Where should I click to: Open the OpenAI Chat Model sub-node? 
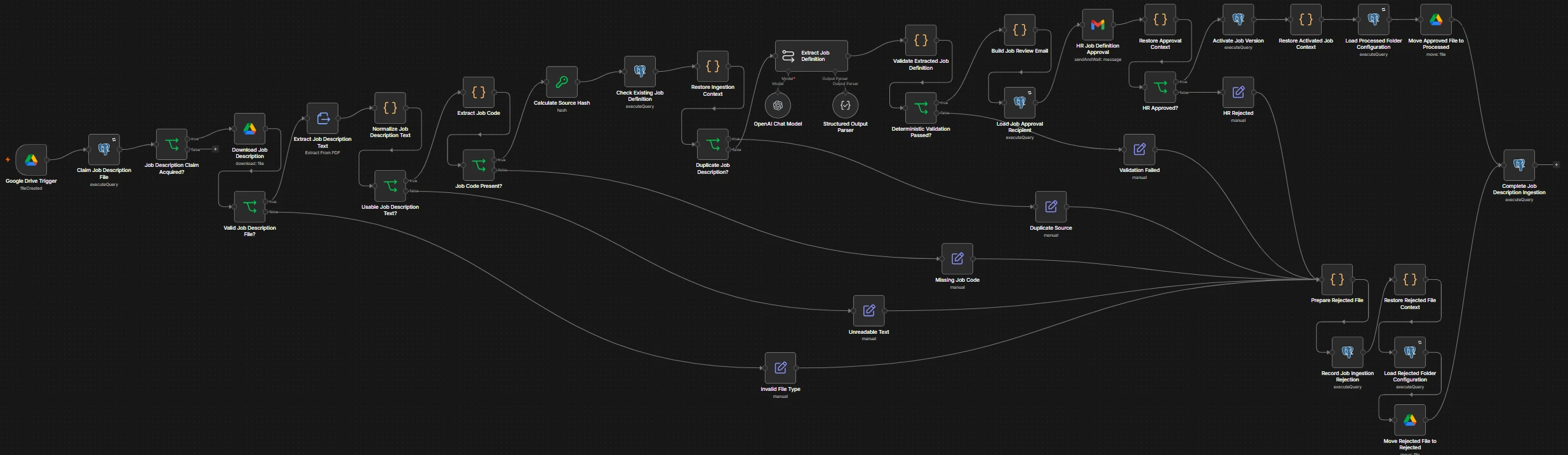(x=778, y=105)
